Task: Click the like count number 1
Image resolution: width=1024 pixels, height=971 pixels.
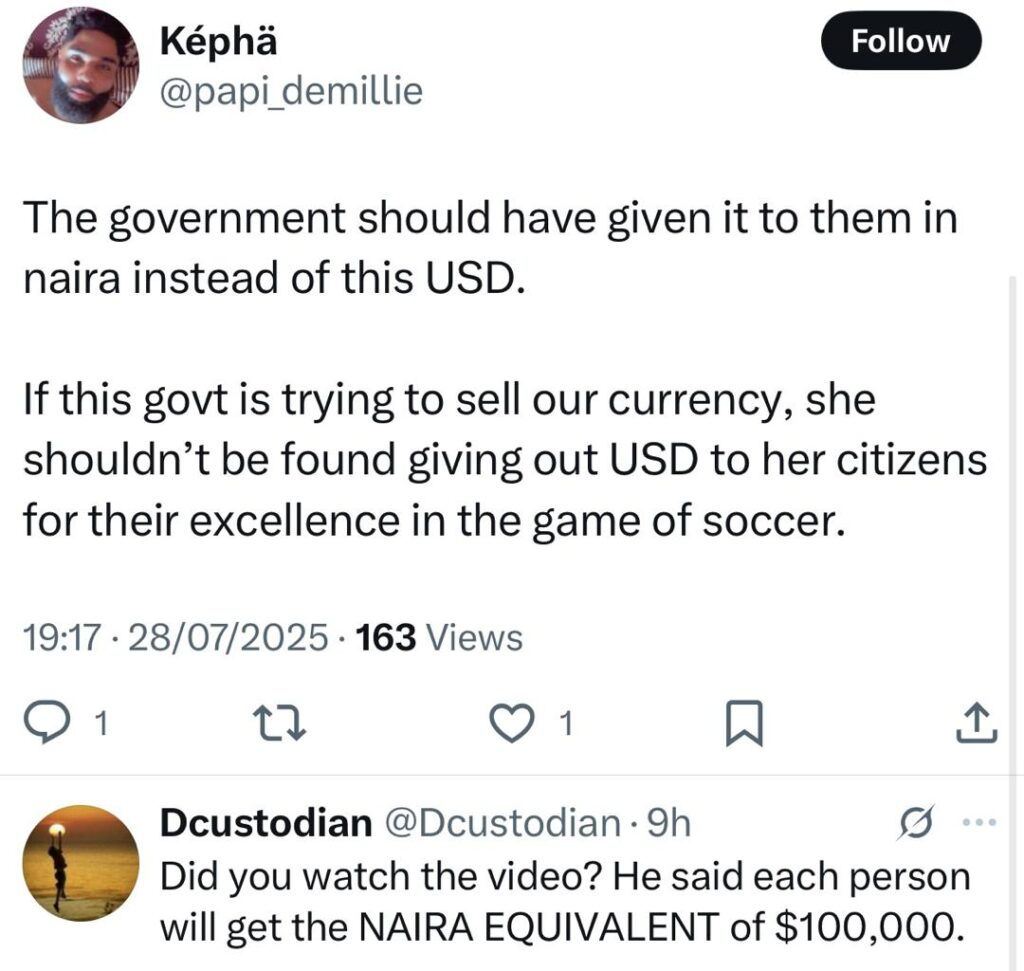Action: coord(567,724)
